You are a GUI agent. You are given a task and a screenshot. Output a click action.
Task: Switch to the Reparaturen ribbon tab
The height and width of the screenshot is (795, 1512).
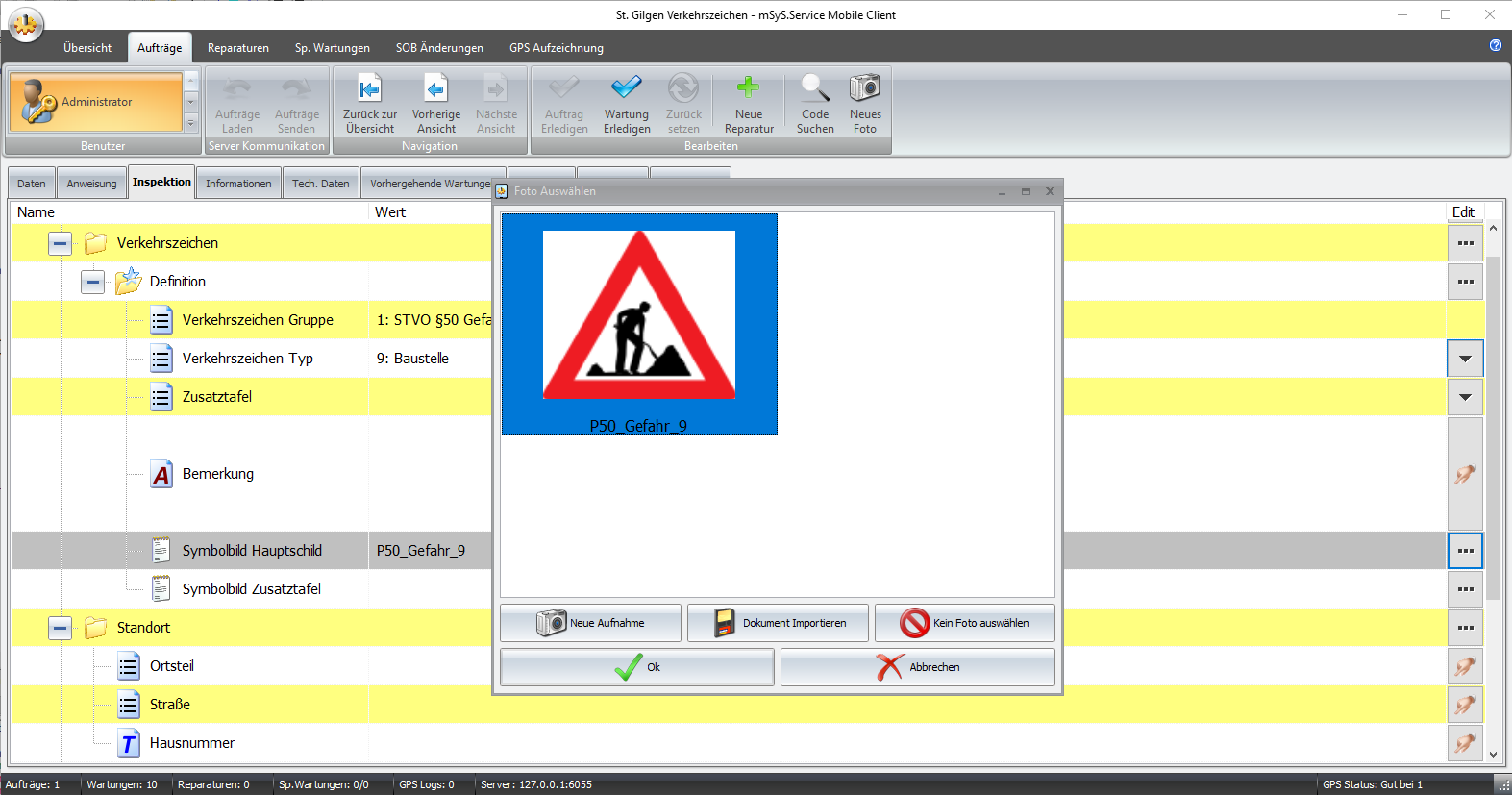[x=237, y=48]
